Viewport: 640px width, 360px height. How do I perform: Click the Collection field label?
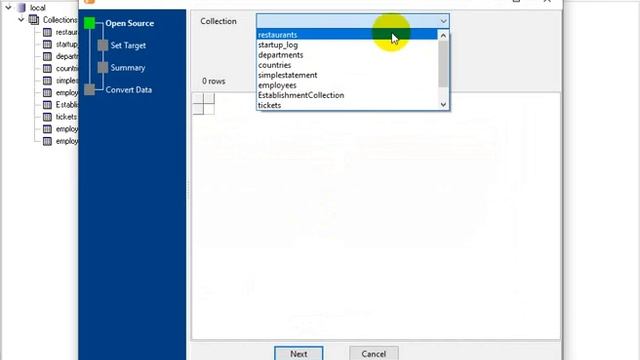click(218, 21)
